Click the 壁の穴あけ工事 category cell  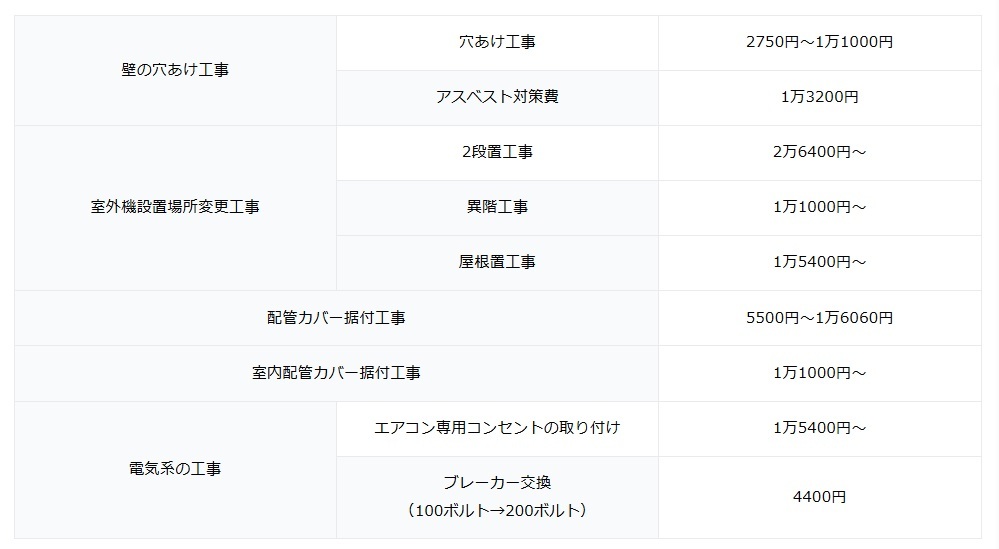(175, 70)
